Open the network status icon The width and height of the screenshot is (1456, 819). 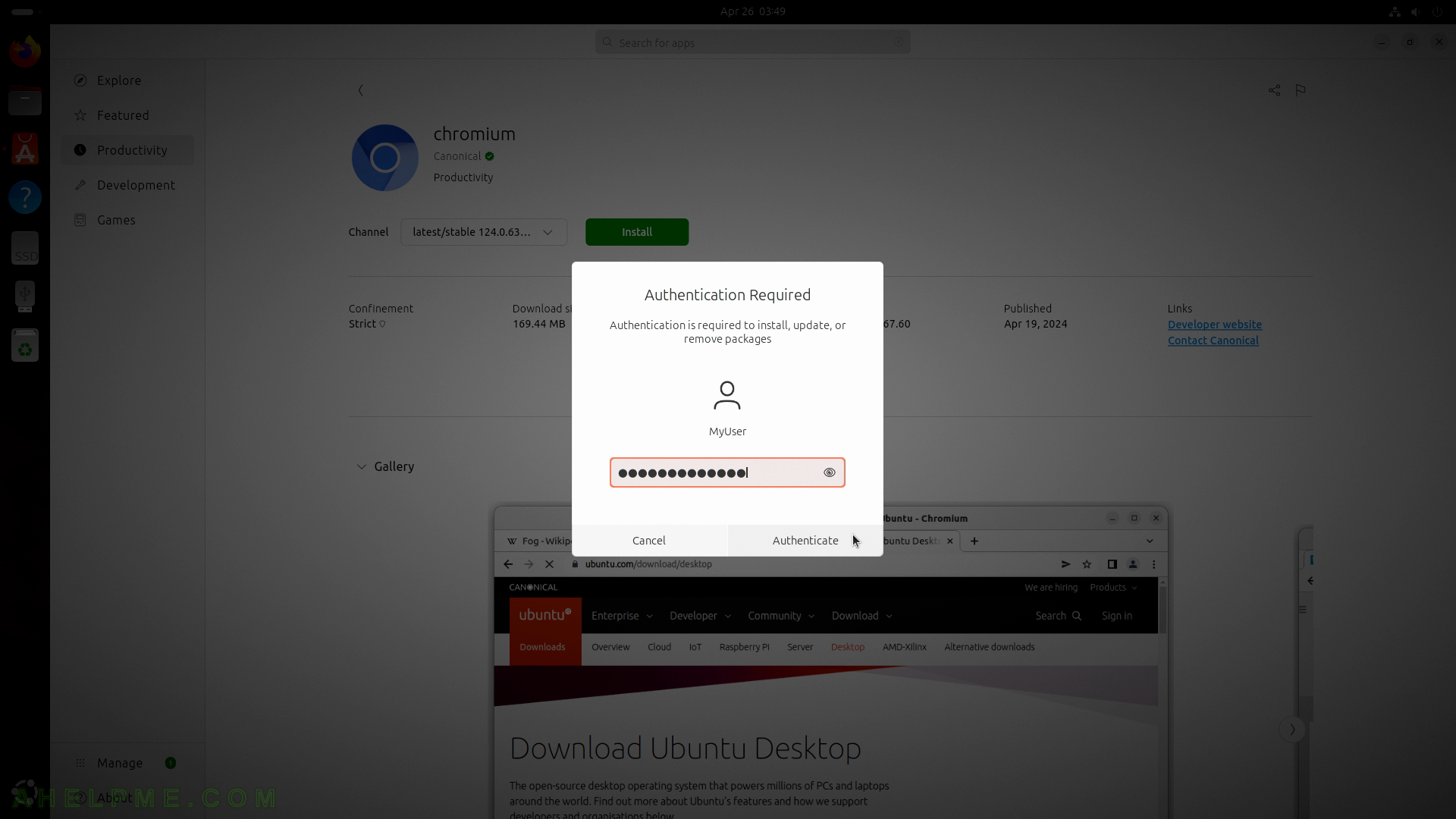click(x=1395, y=11)
